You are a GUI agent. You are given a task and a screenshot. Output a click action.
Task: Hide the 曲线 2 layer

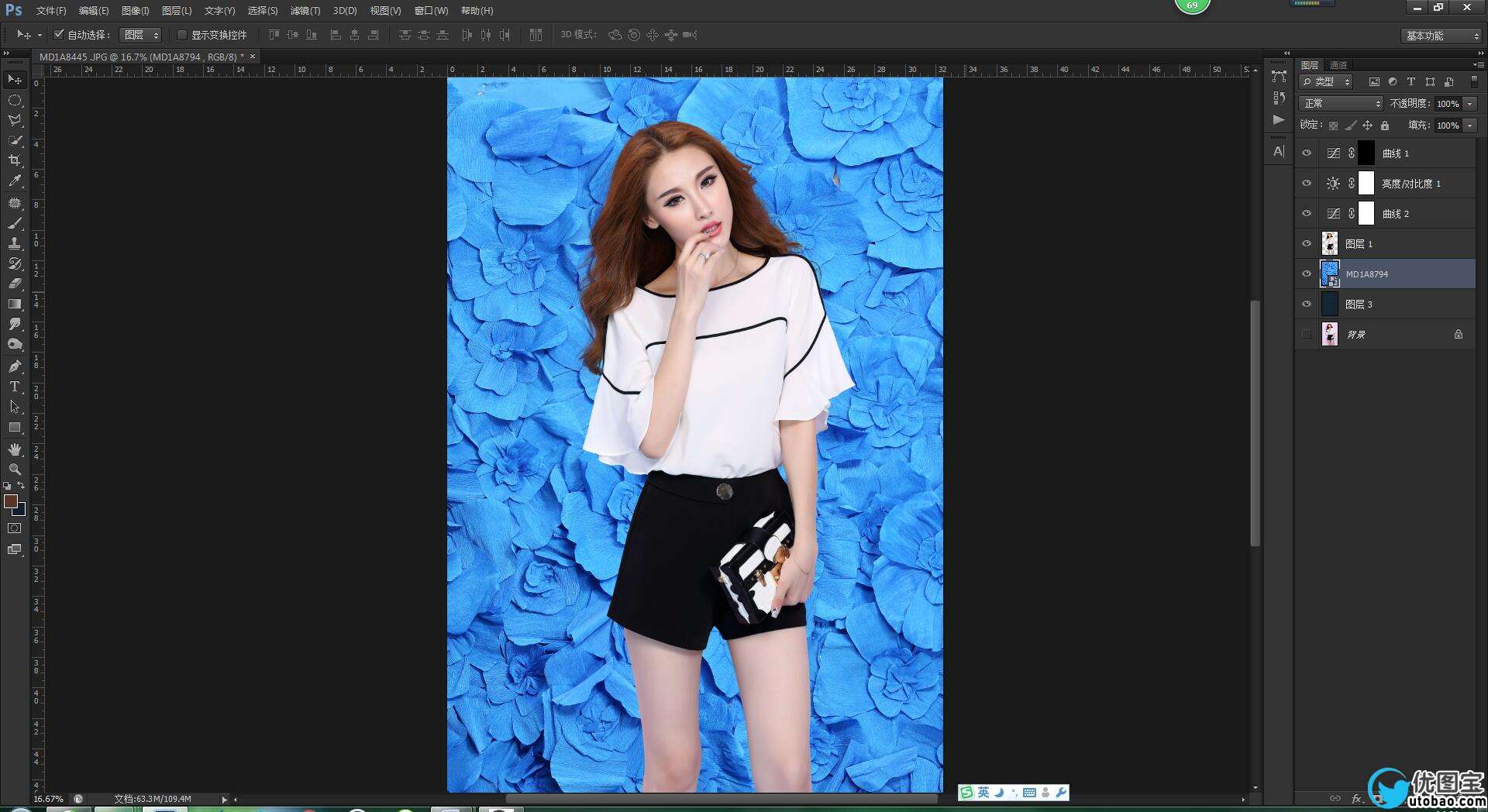[1307, 214]
